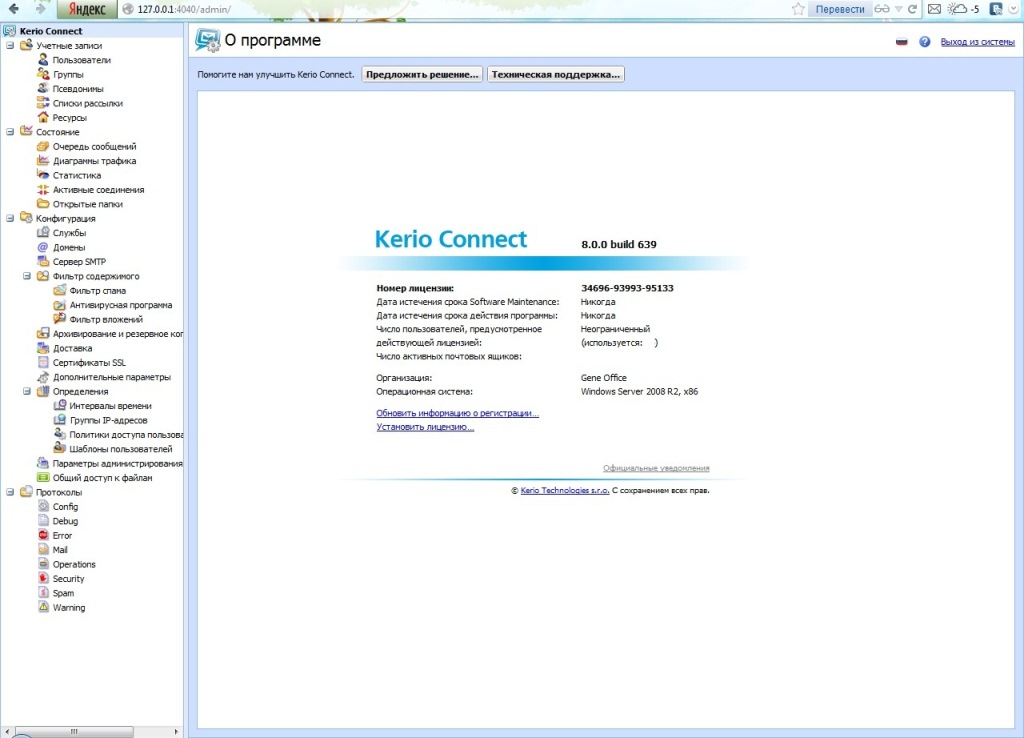Click the Resources (Ресурсы) house icon

tap(43, 117)
